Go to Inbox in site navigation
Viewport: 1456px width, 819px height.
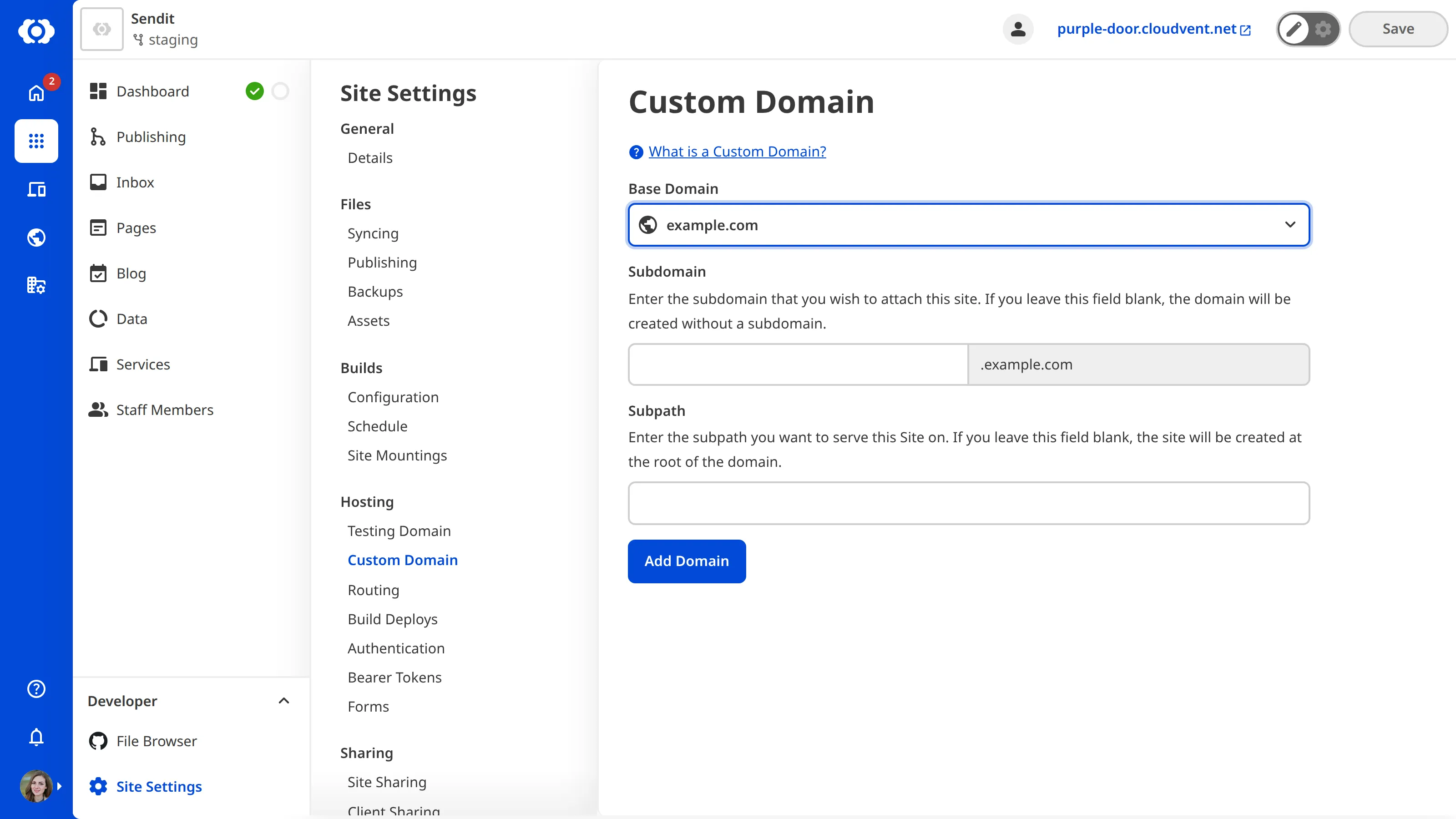pos(135,182)
